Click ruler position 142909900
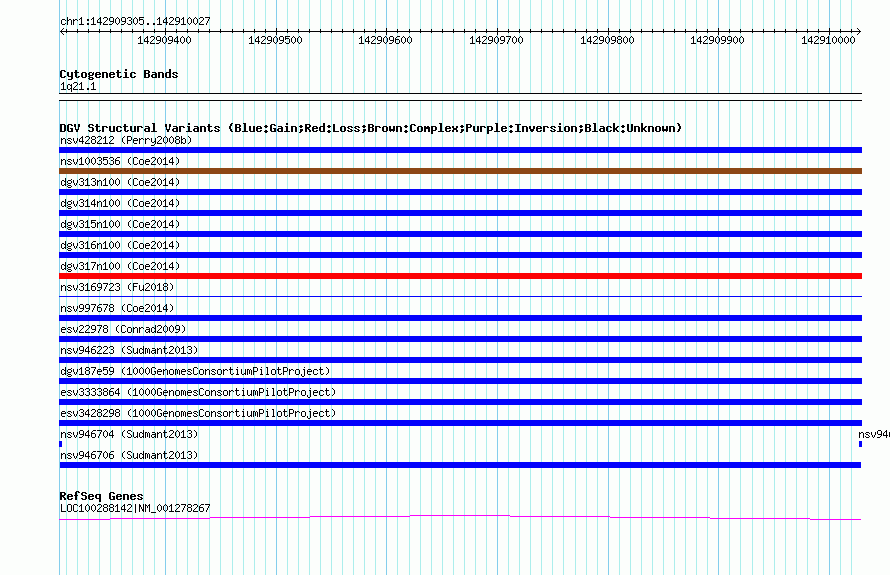Viewport: 890px width, 575px height. click(x=717, y=40)
